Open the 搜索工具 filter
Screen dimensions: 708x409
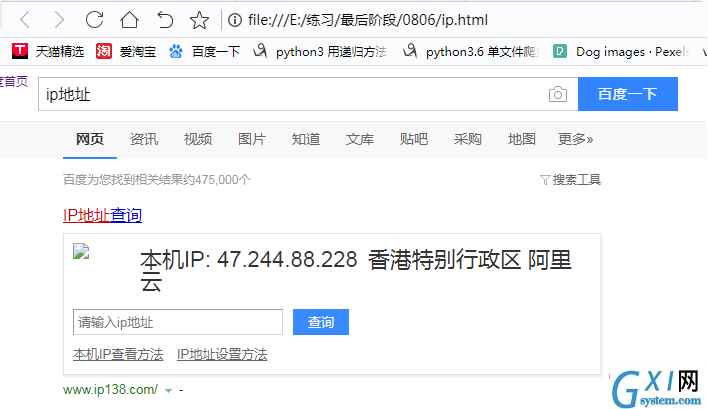tap(570, 180)
